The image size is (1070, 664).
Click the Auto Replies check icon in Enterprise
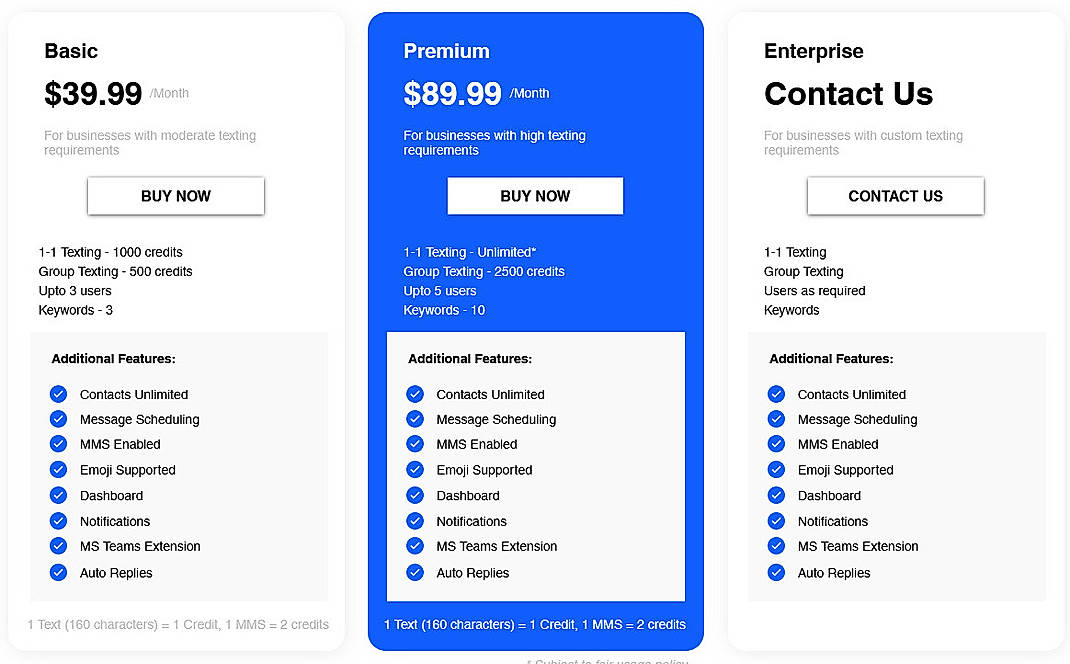[776, 572]
